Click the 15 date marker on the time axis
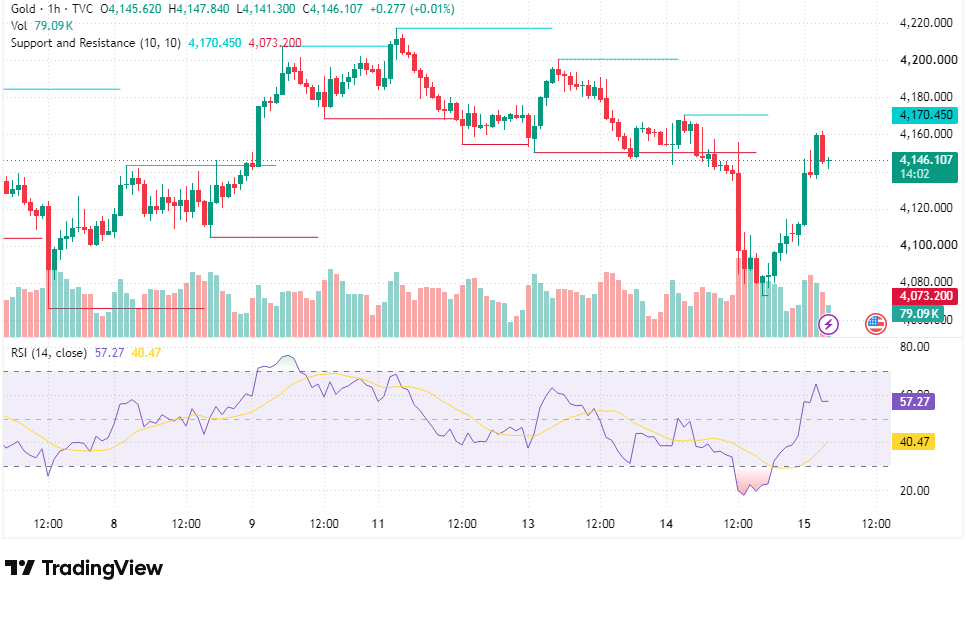 [804, 524]
